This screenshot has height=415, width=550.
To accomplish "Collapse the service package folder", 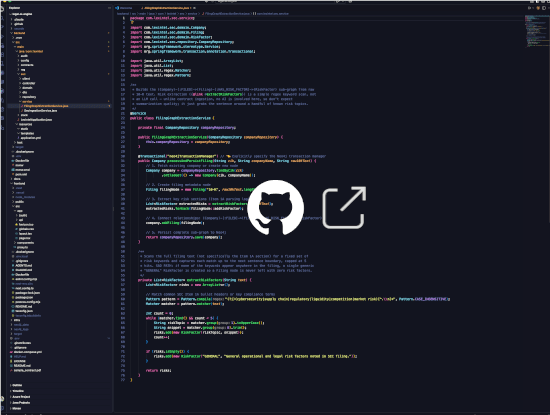I will pos(27,101).
